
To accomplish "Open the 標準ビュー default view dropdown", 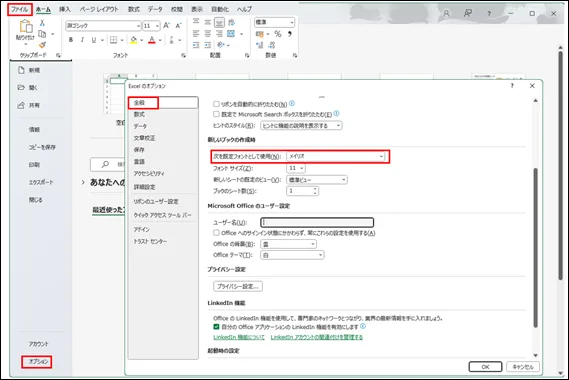I will tap(317, 180).
